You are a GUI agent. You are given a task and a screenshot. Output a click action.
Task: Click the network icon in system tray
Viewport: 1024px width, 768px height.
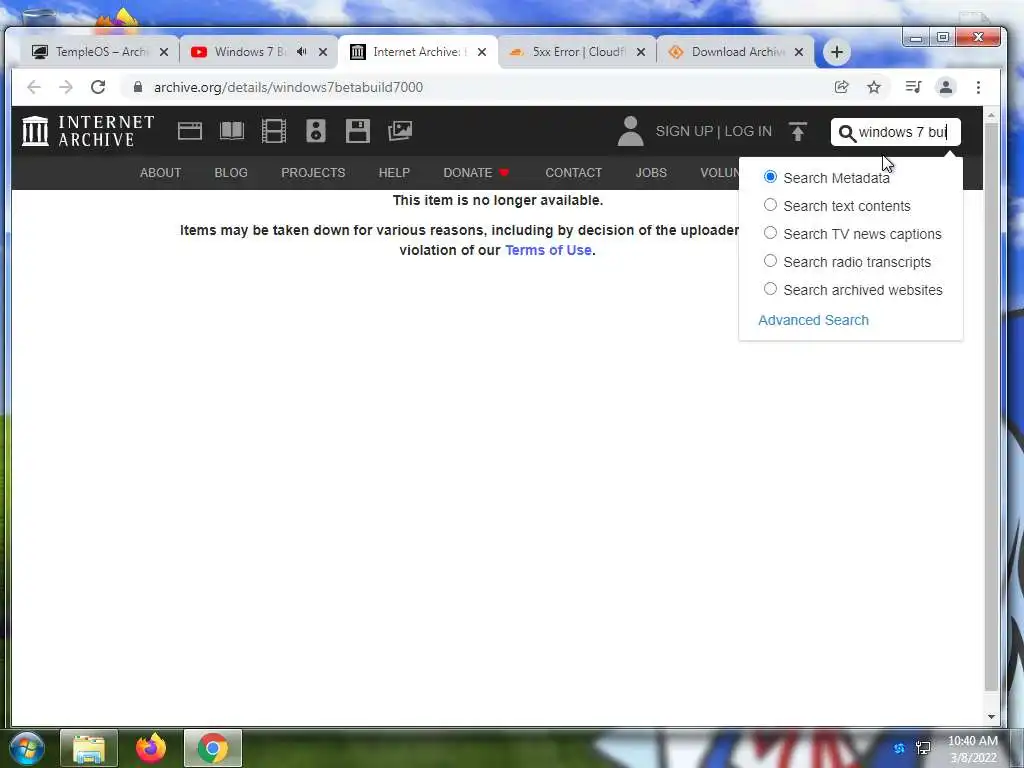923,748
